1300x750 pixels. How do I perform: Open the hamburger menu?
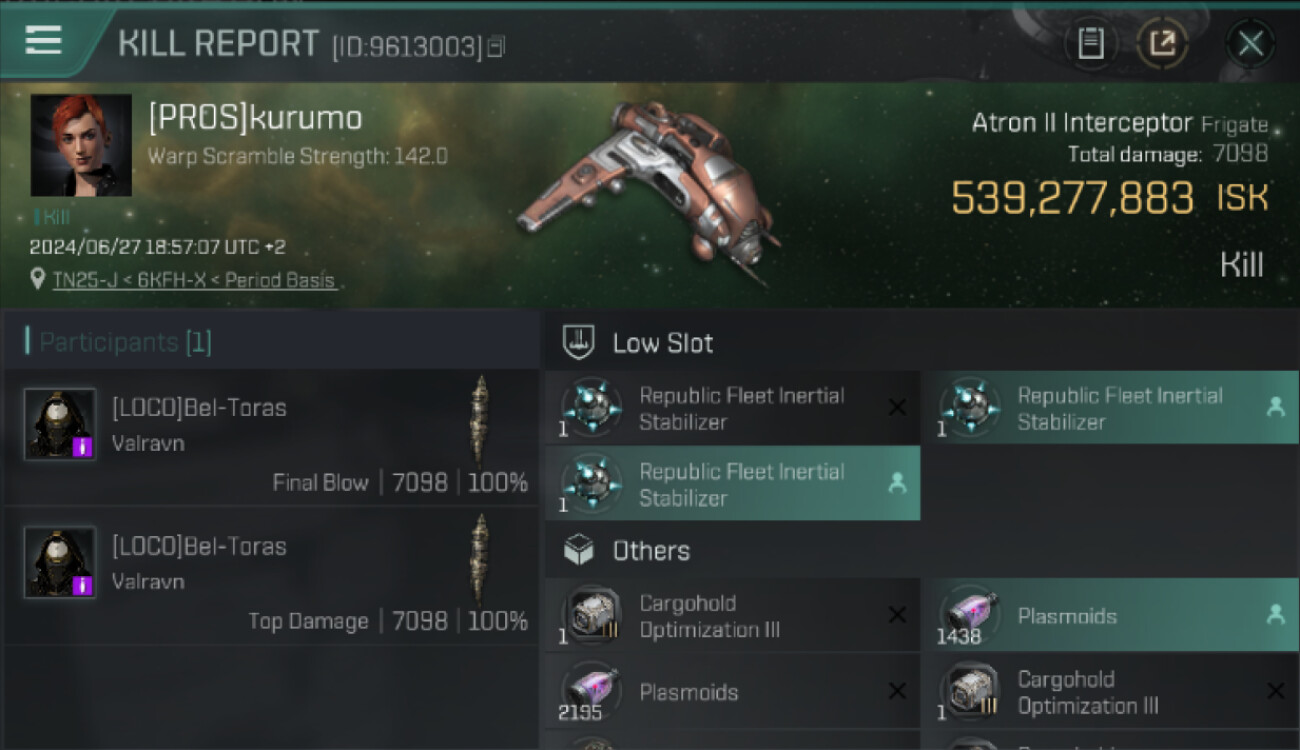pos(44,41)
